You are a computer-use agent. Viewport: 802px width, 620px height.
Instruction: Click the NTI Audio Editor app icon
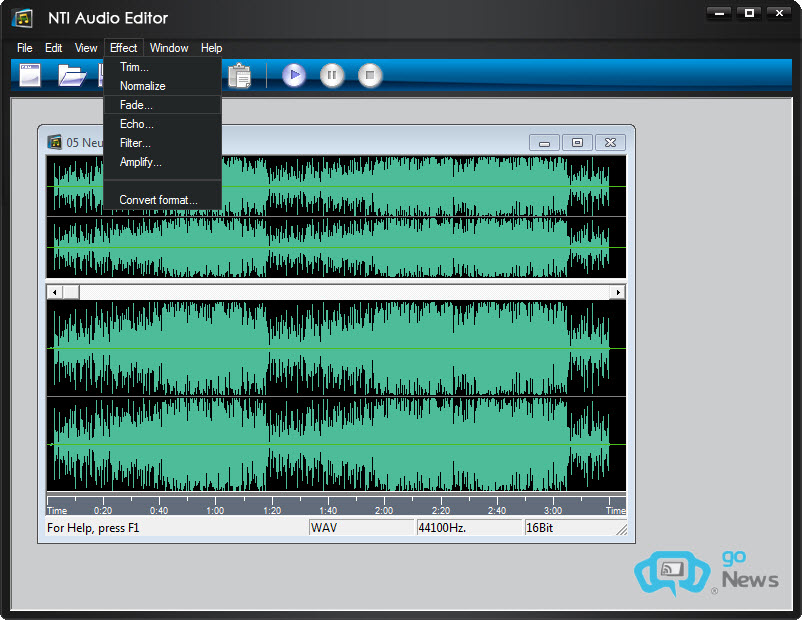pyautogui.click(x=23, y=18)
